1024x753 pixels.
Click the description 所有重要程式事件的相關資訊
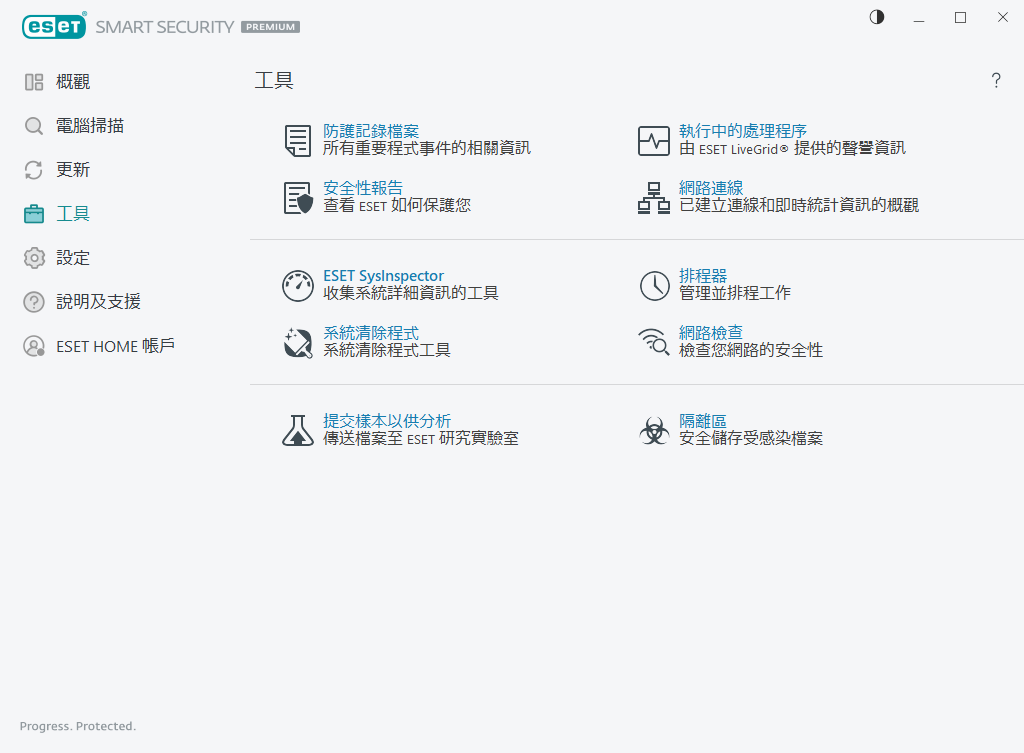coord(427,148)
